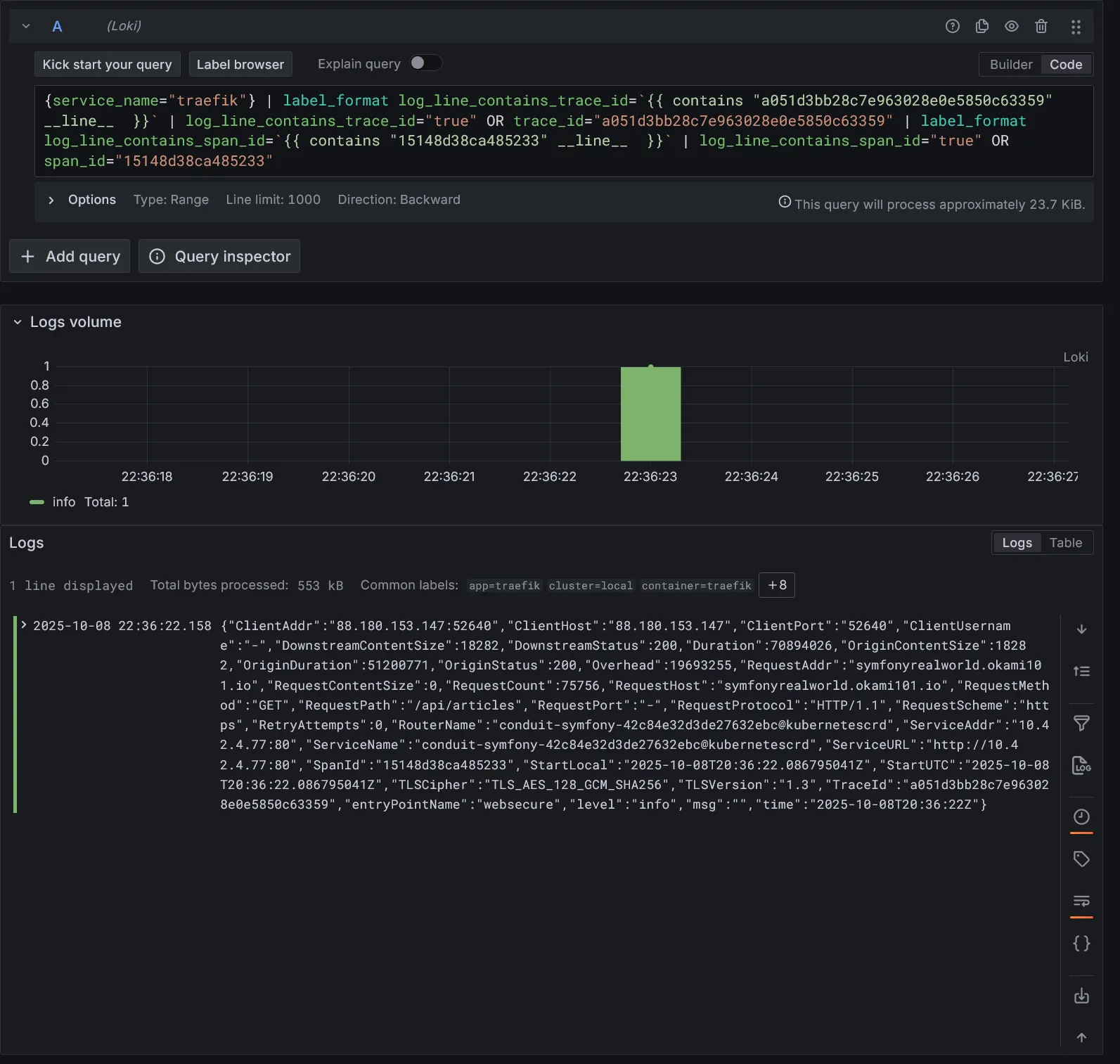
Task: Click the query help icon
Action: click(x=952, y=27)
